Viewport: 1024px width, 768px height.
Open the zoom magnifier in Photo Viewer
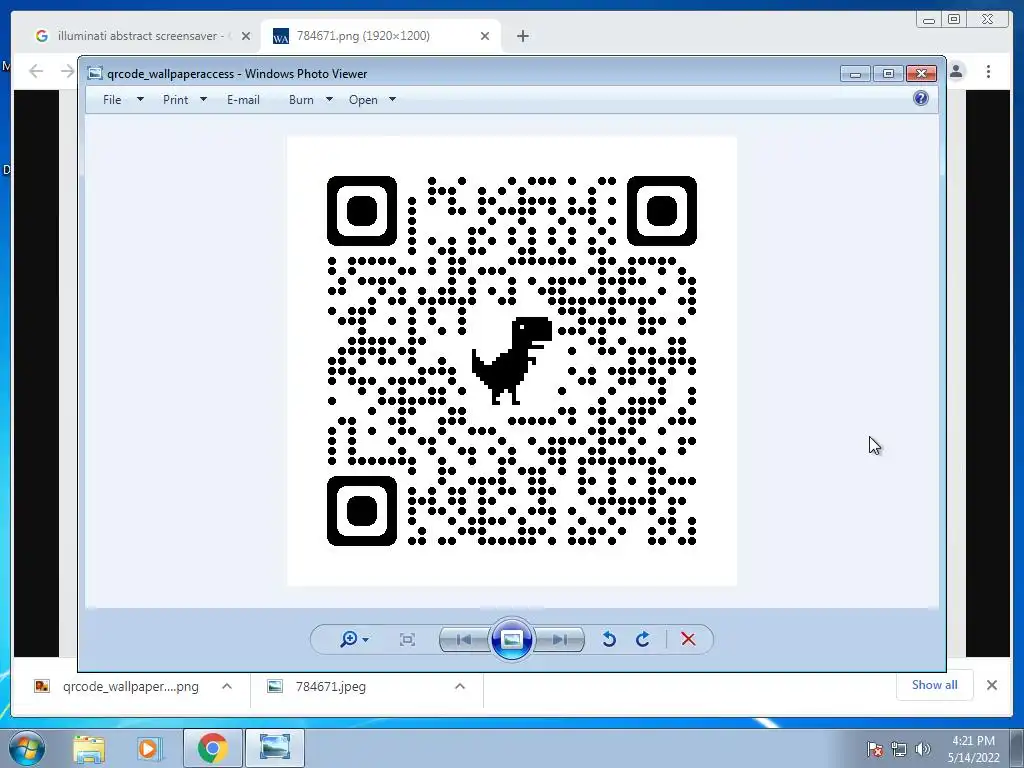click(x=348, y=639)
